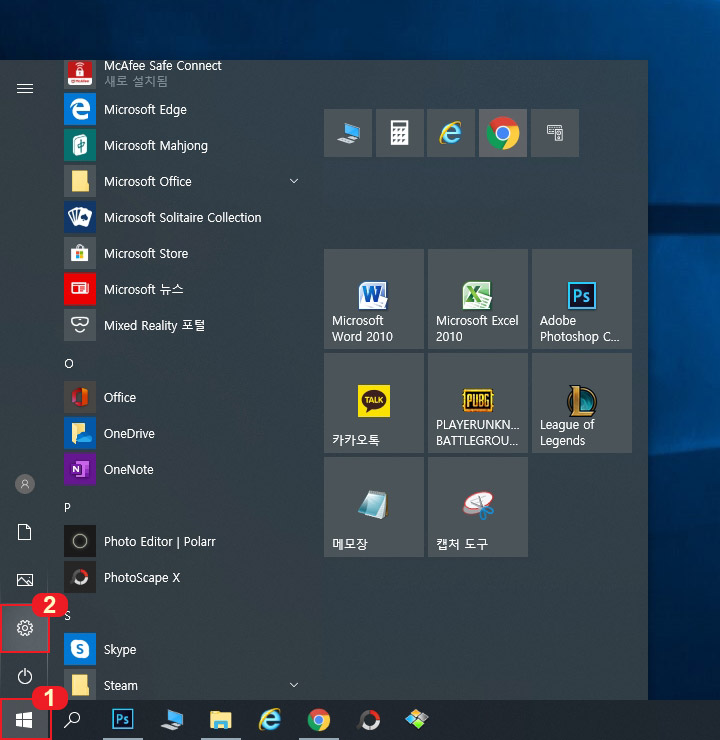Switch to Chrome on the taskbar
720x740 pixels.
click(319, 720)
